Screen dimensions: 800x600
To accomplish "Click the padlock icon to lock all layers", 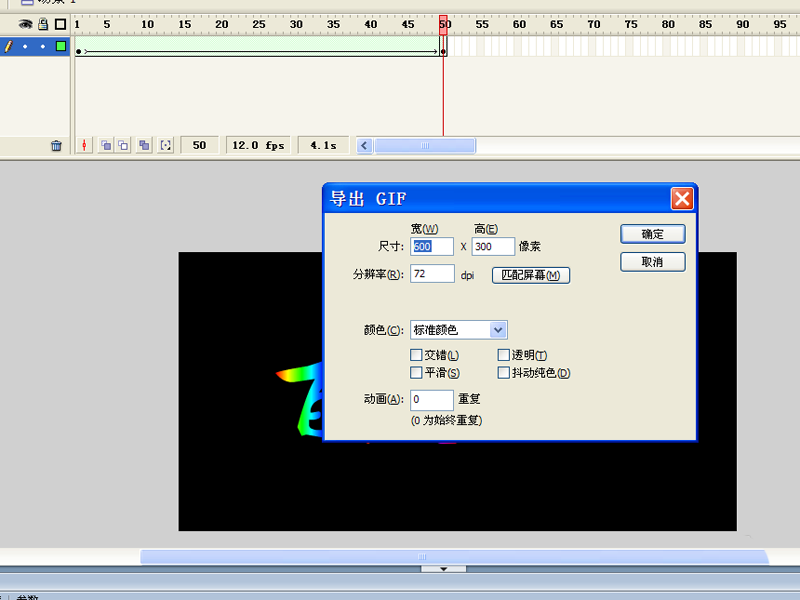I will (x=43, y=24).
